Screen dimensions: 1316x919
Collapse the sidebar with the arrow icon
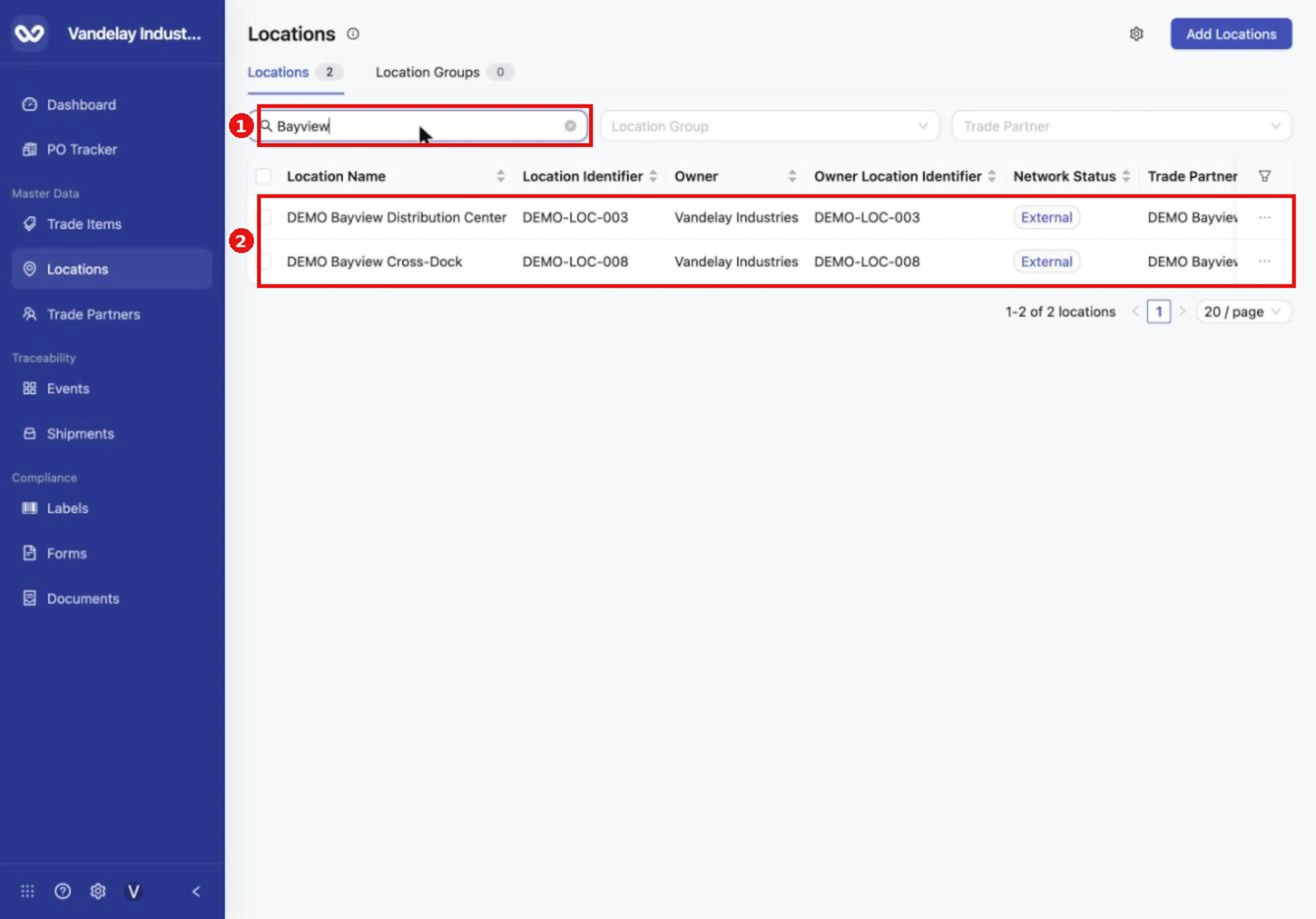(196, 891)
